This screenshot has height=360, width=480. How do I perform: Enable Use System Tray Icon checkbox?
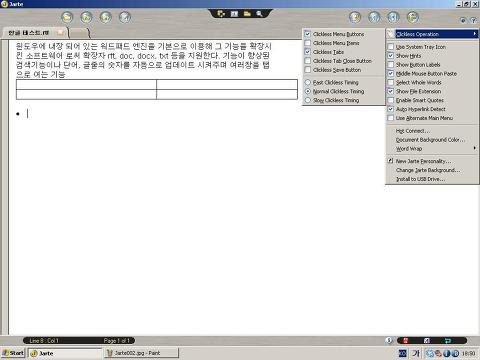coord(391,47)
